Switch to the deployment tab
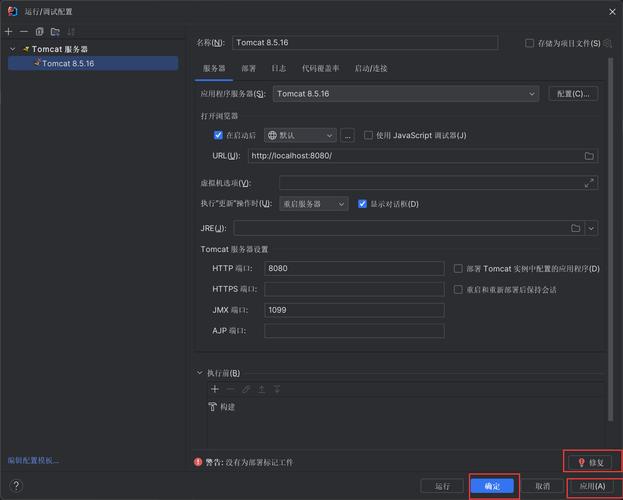This screenshot has width=623, height=500. (x=249, y=68)
